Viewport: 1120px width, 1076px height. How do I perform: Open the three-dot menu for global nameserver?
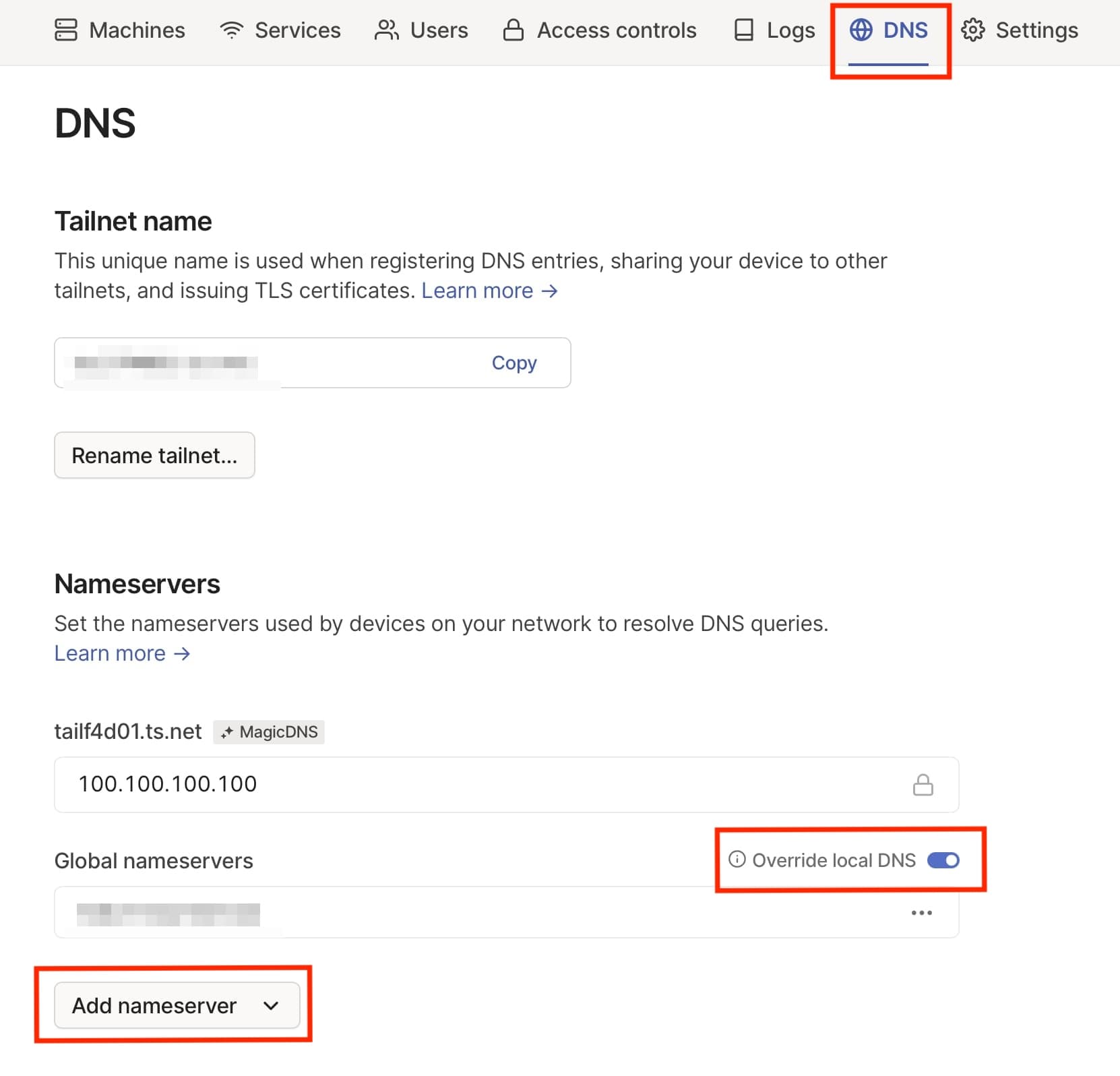pos(921,913)
